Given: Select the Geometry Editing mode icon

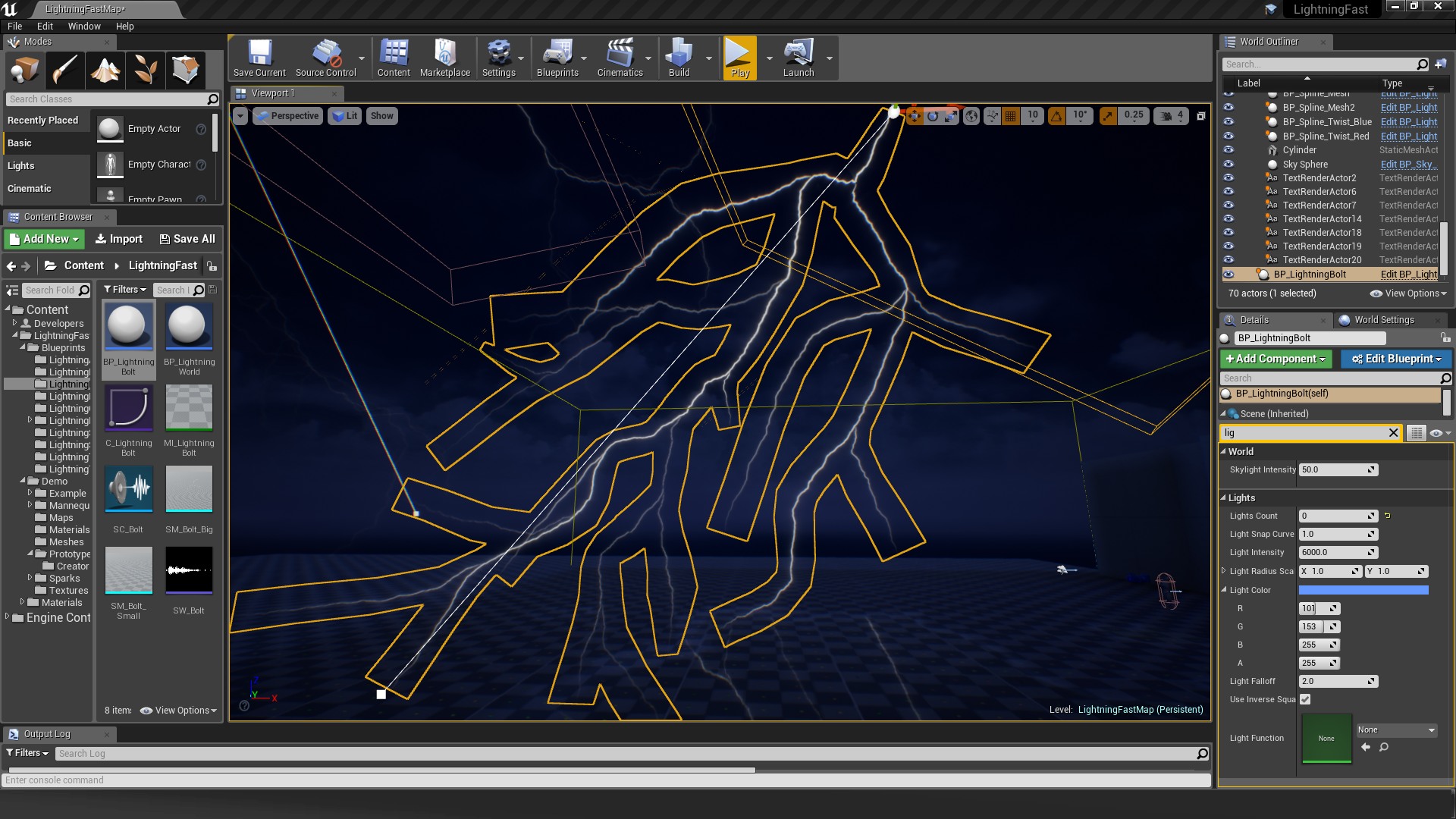Looking at the screenshot, I should pos(185,70).
